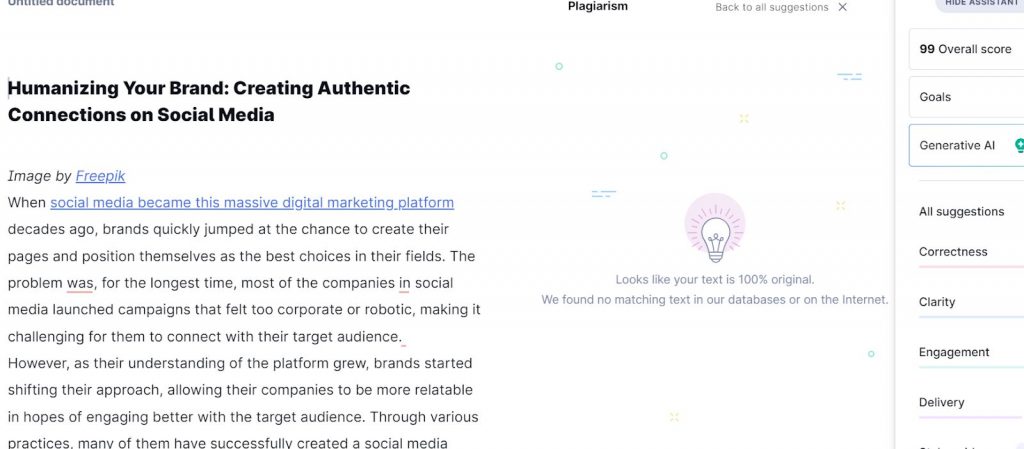Select the Delivery category
Image resolution: width=1024 pixels, height=449 pixels.
pos(942,403)
